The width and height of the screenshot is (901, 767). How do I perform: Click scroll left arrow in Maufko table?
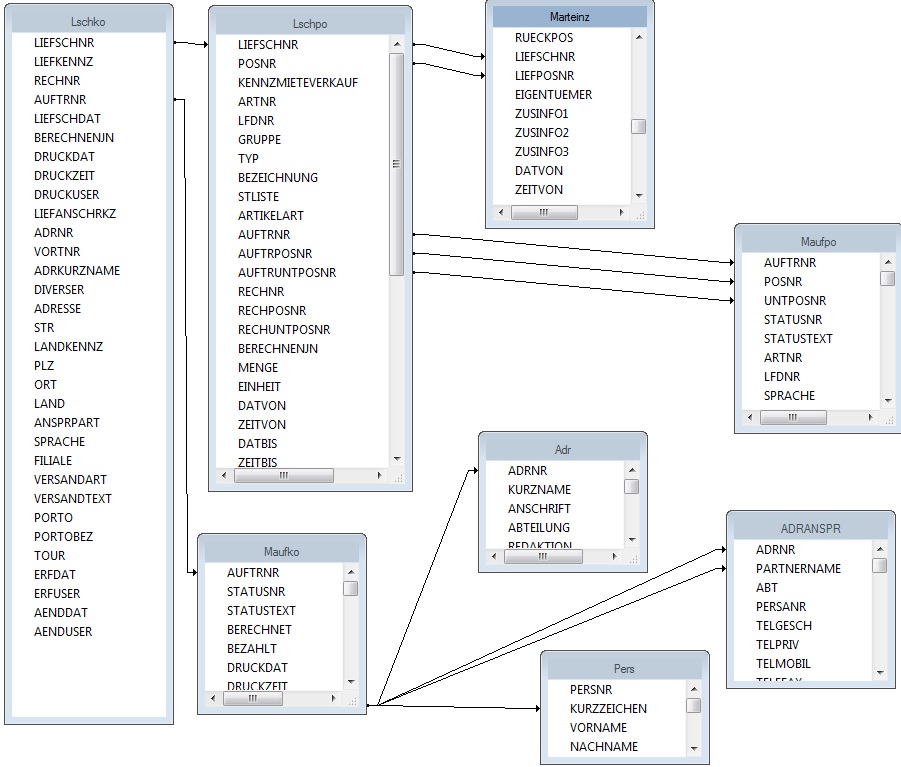213,699
